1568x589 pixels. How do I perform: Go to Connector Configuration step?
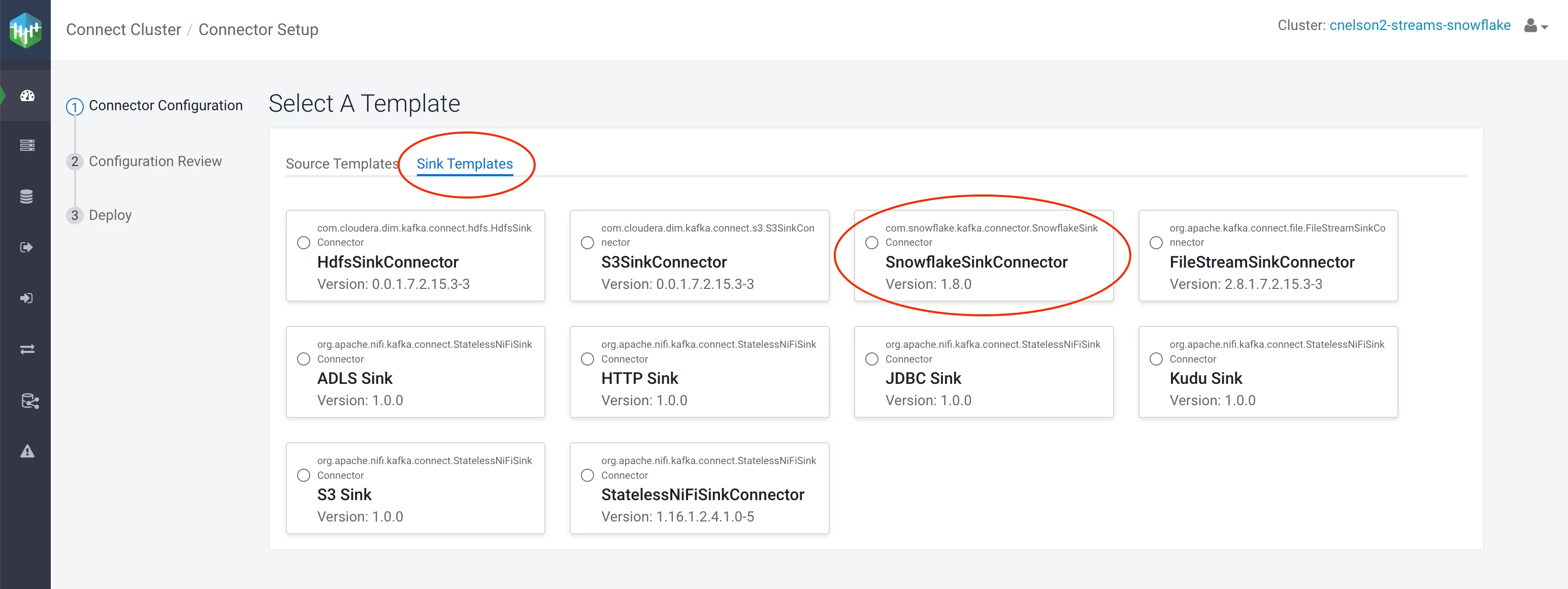click(x=154, y=106)
